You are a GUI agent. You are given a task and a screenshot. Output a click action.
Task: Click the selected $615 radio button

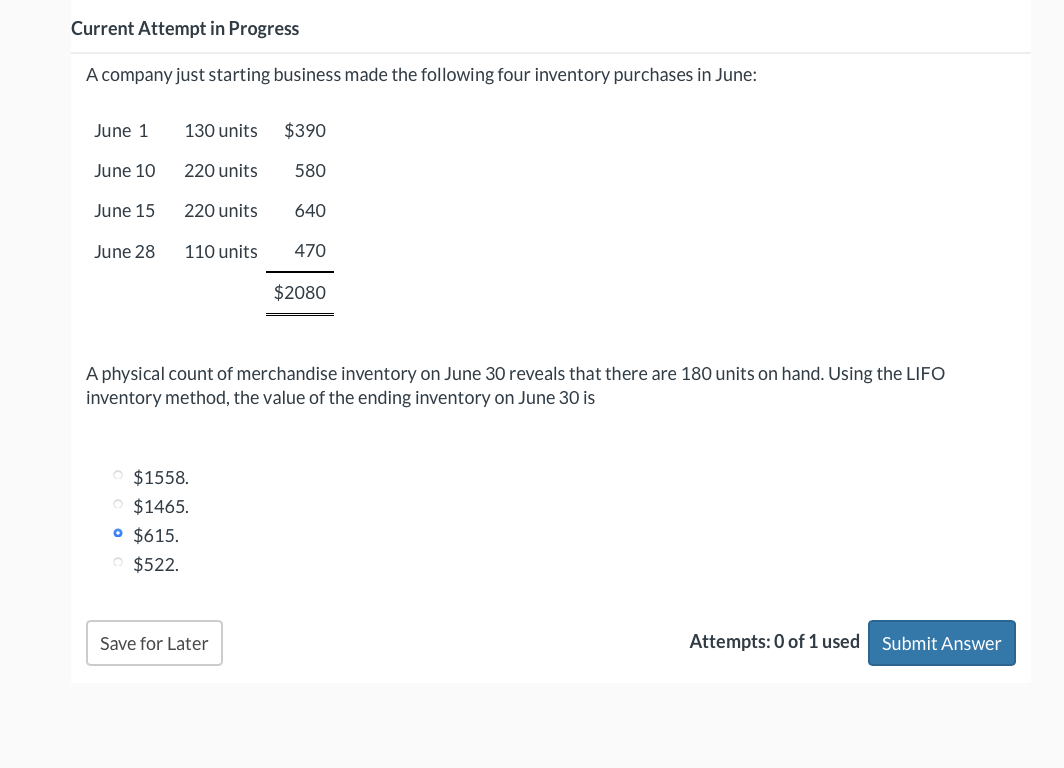click(x=119, y=534)
